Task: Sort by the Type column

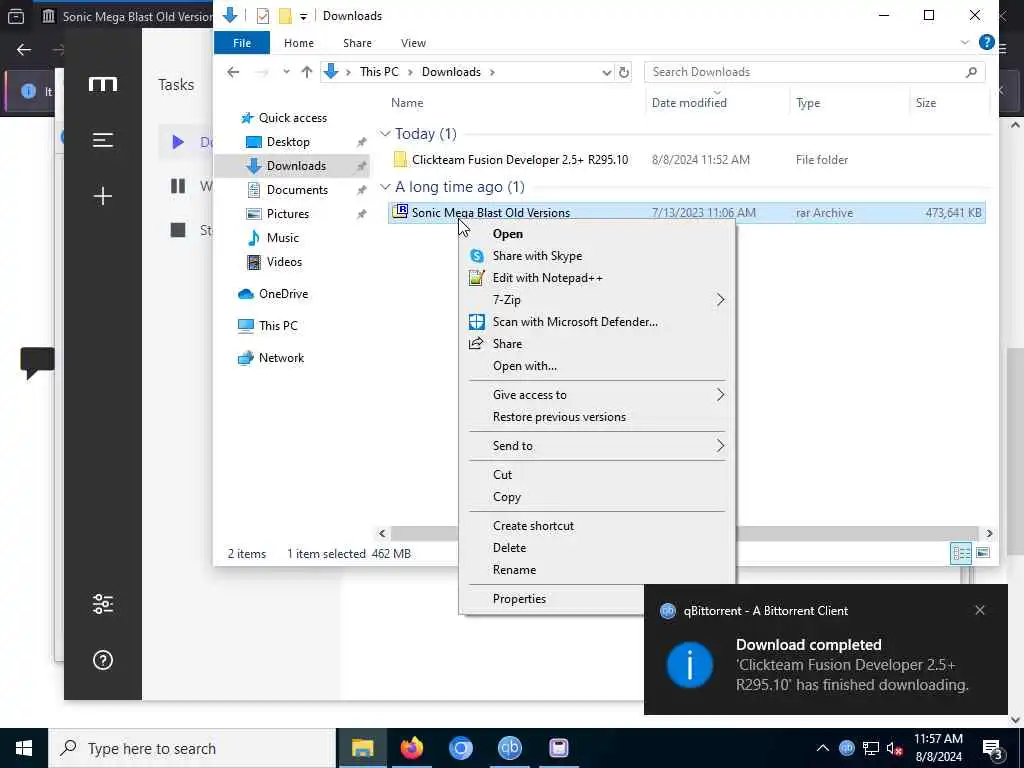Action: (808, 103)
